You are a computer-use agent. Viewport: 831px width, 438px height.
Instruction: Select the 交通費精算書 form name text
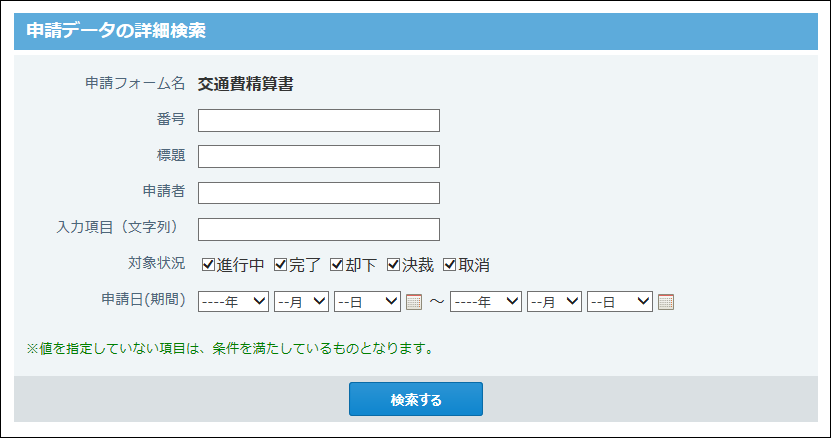click(x=245, y=84)
